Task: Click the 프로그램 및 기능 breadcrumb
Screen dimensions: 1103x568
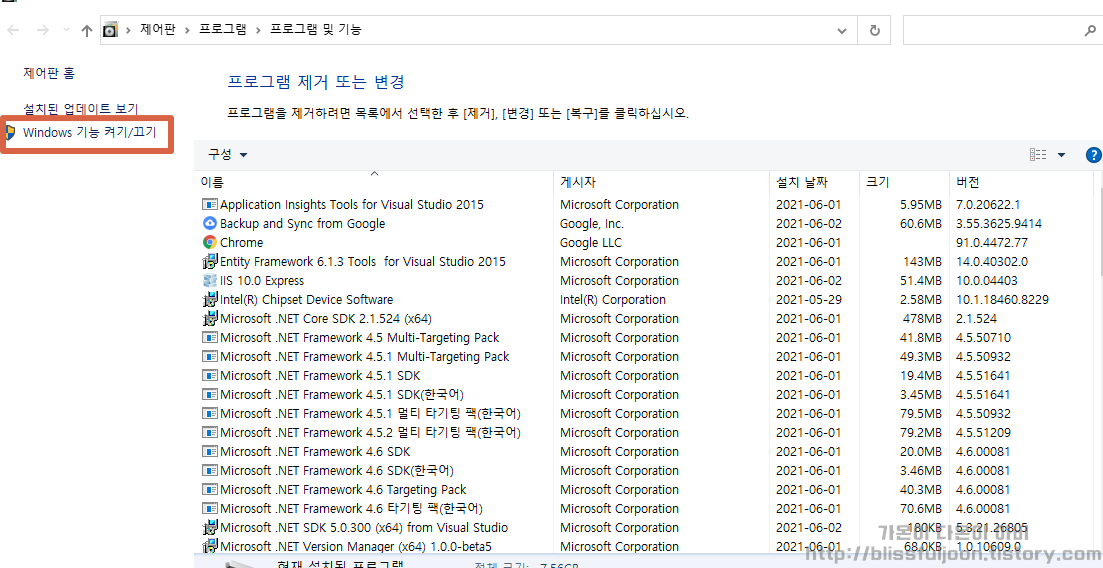Action: [x=316, y=30]
